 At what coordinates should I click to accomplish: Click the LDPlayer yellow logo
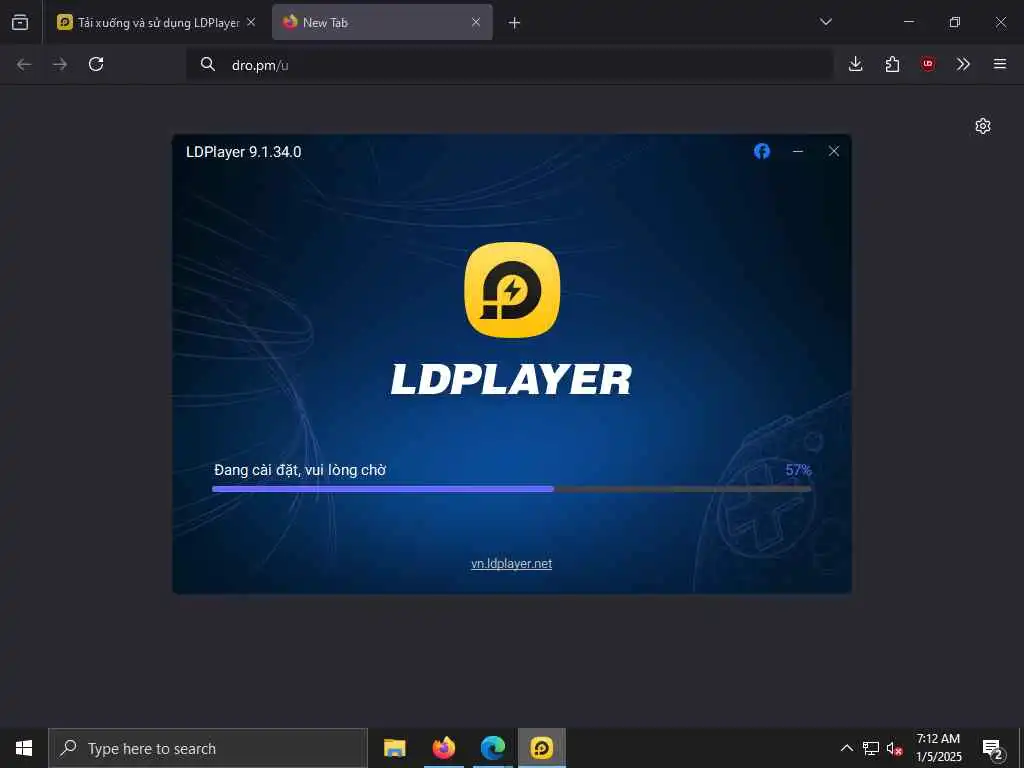coord(512,290)
